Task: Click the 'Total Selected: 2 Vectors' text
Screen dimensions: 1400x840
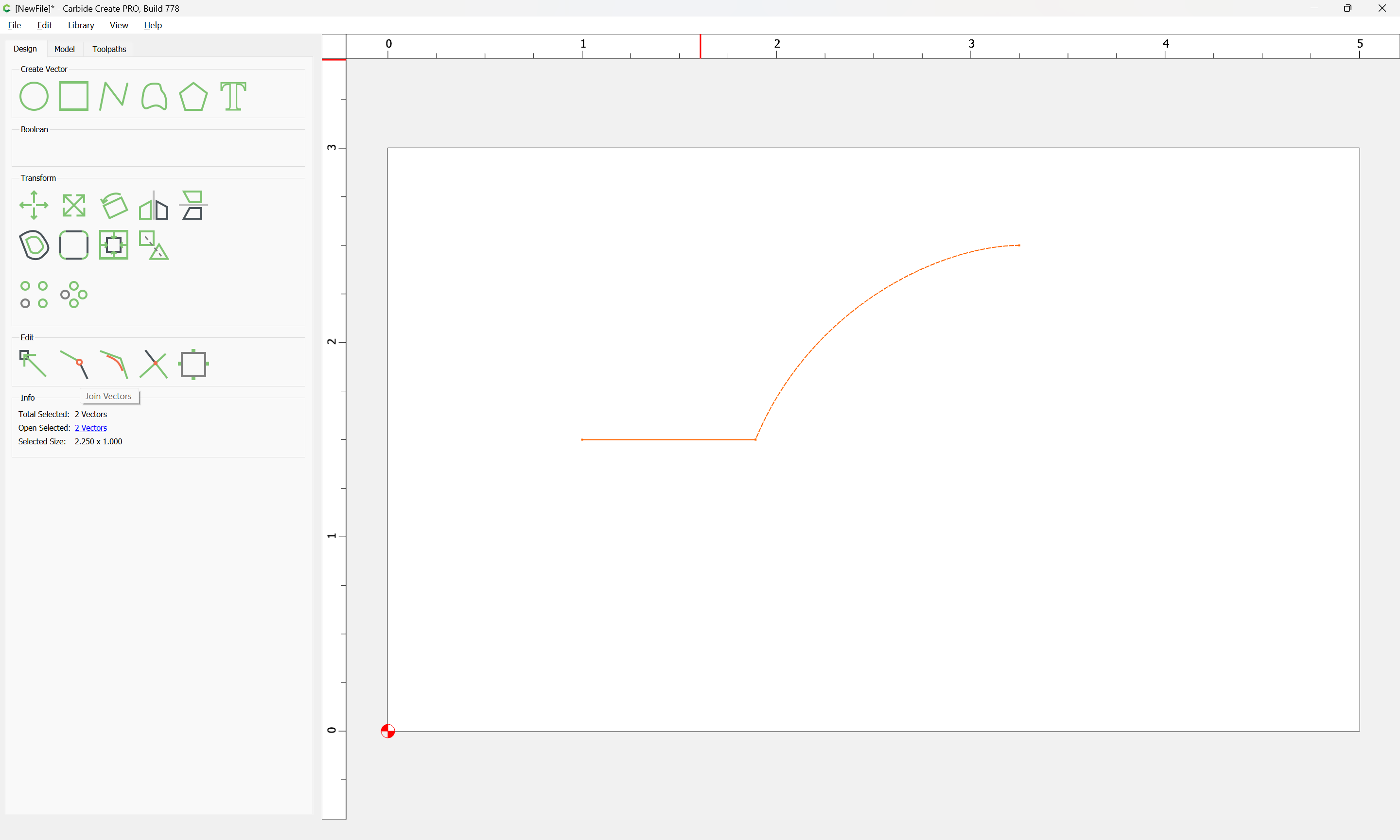Action: (63, 414)
